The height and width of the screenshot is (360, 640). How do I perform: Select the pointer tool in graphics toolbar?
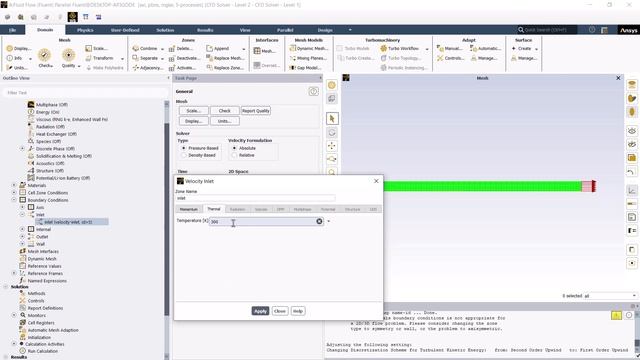[x=332, y=119]
